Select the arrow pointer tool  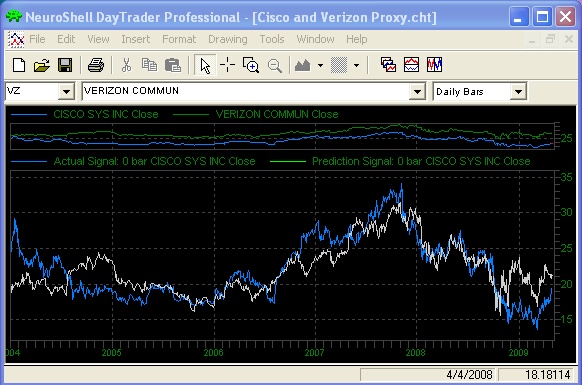click(205, 65)
